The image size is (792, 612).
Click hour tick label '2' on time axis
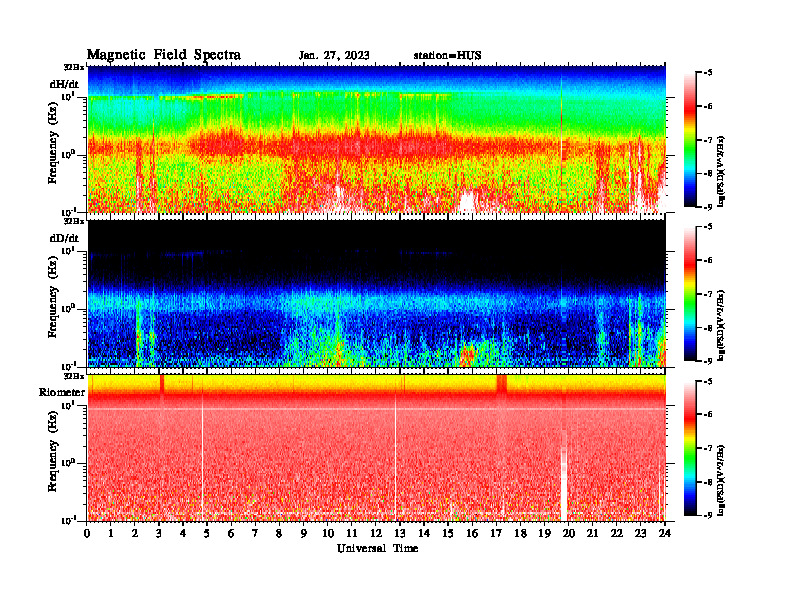pyautogui.click(x=135, y=534)
